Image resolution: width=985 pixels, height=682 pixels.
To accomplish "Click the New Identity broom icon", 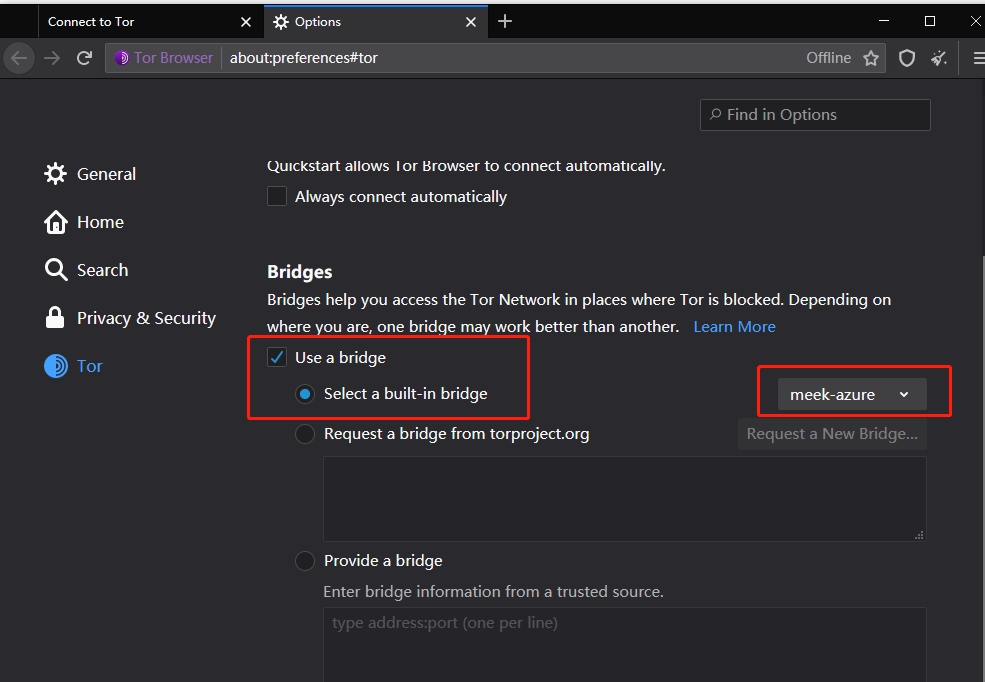I will tap(939, 58).
